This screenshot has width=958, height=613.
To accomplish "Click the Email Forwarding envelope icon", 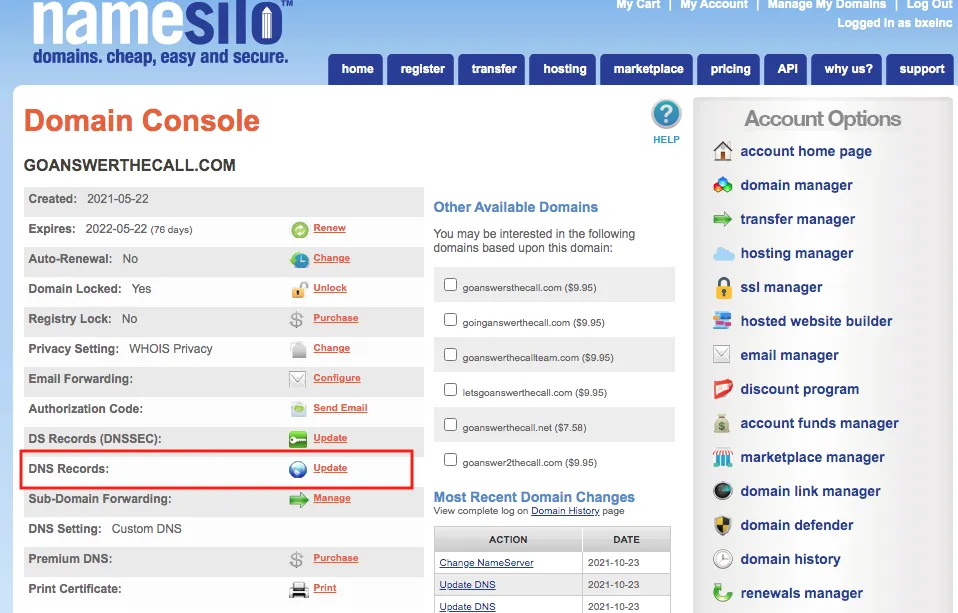I will tap(298, 380).
